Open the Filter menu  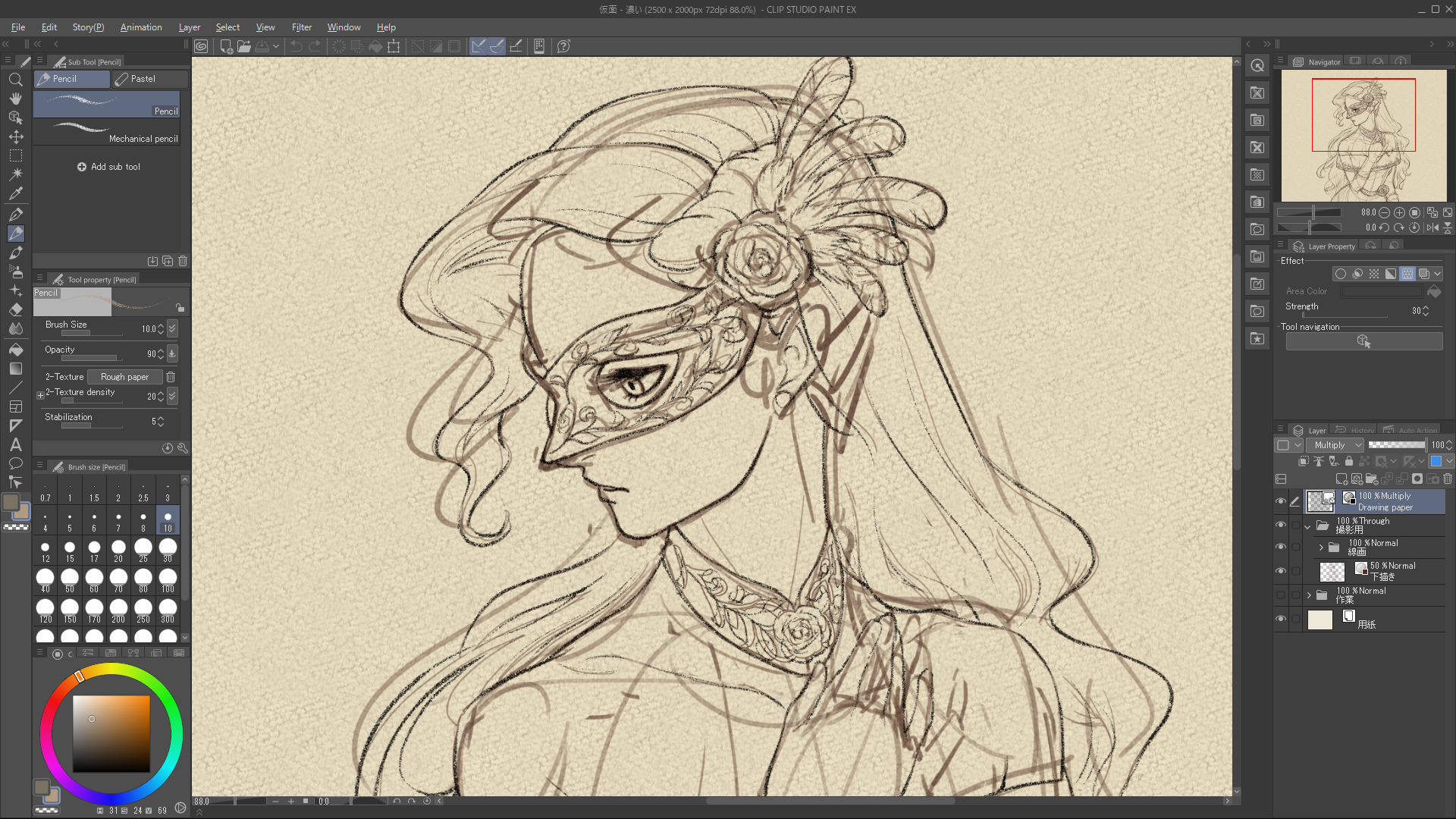pos(301,27)
